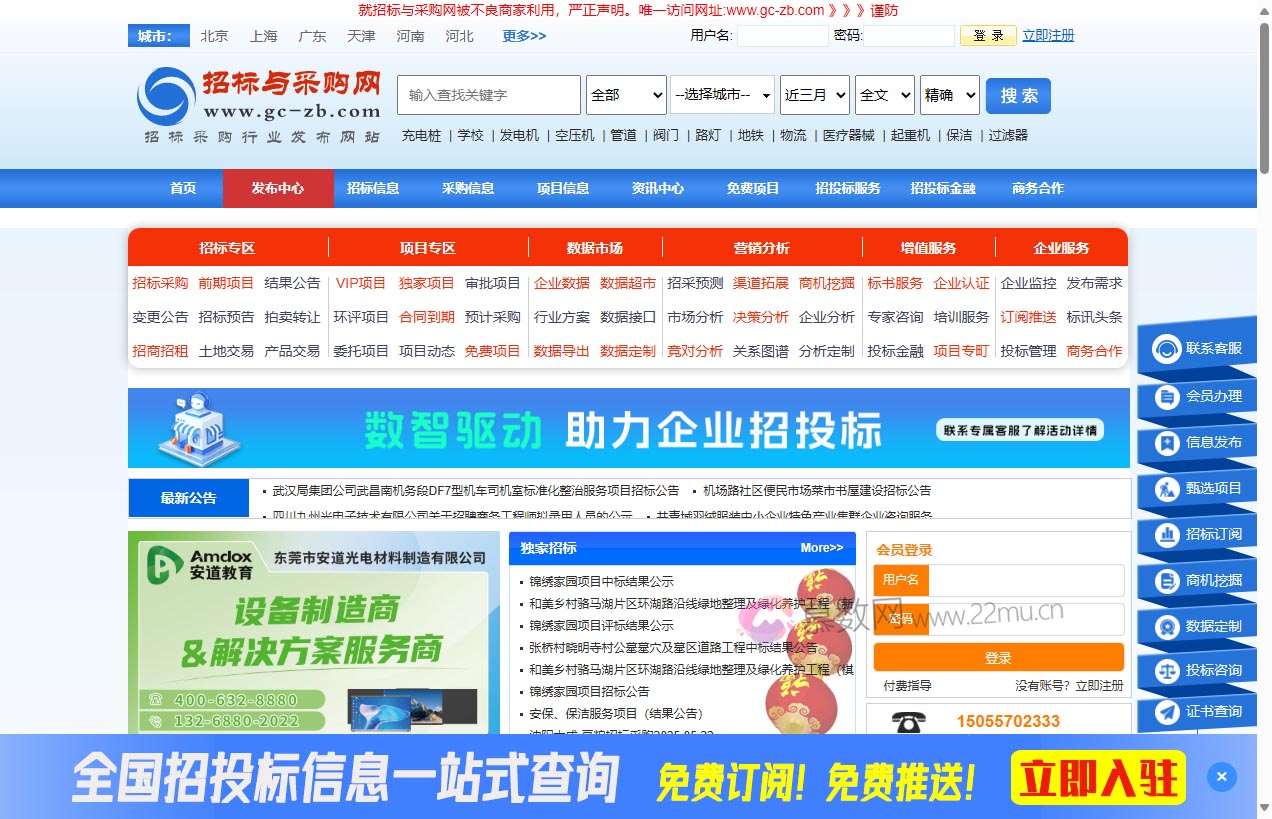Image resolution: width=1272 pixels, height=819 pixels.
Task: Click the yellow 立即入驻 banner button
Action: [x=1096, y=776]
